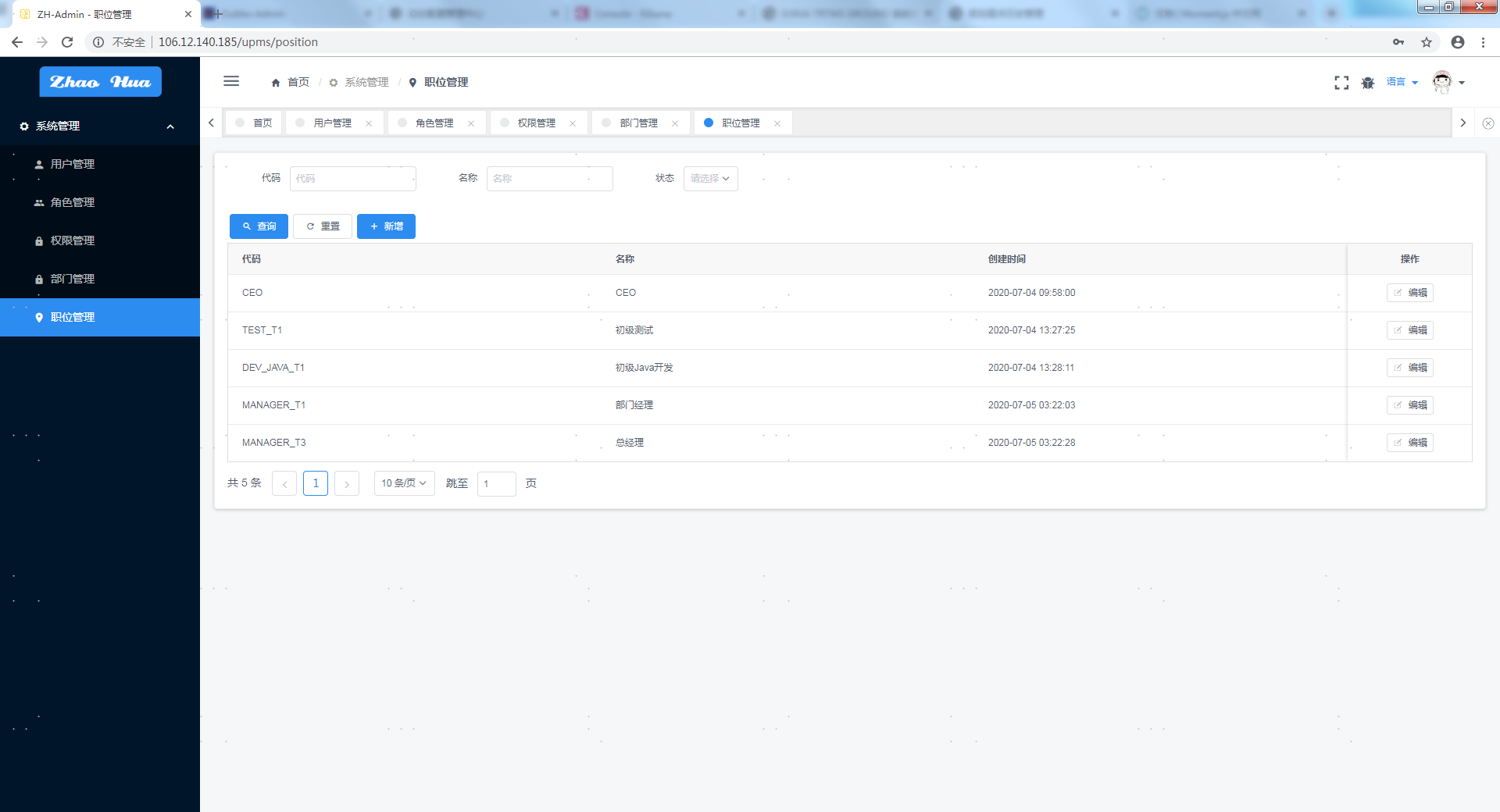Open saved password key icon
Image resolution: width=1500 pixels, height=812 pixels.
(1398, 42)
